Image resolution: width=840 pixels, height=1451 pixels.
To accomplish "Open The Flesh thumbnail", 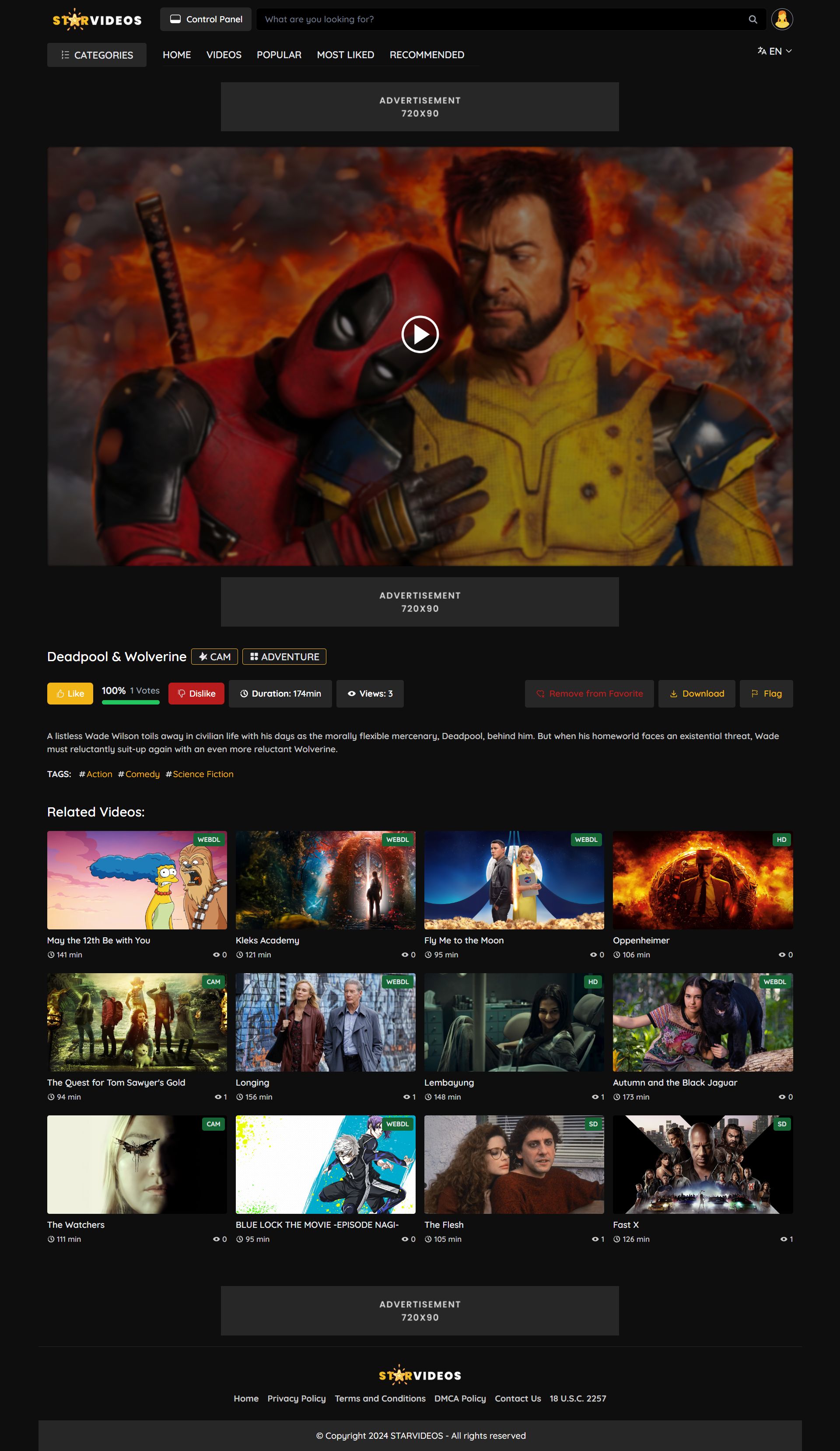I will (x=514, y=1164).
